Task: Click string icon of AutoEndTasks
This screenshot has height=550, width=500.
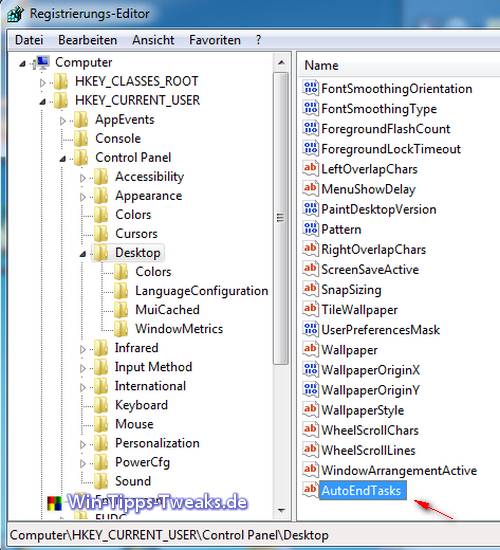Action: click(x=311, y=490)
